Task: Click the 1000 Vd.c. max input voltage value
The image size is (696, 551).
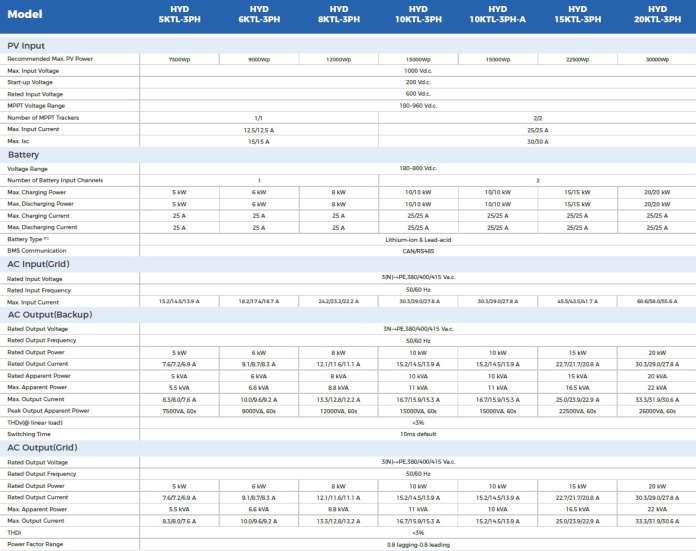Action: pyautogui.click(x=418, y=71)
